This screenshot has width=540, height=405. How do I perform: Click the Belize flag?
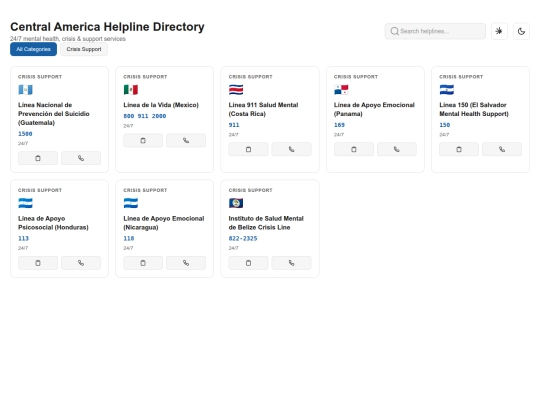(x=236, y=203)
